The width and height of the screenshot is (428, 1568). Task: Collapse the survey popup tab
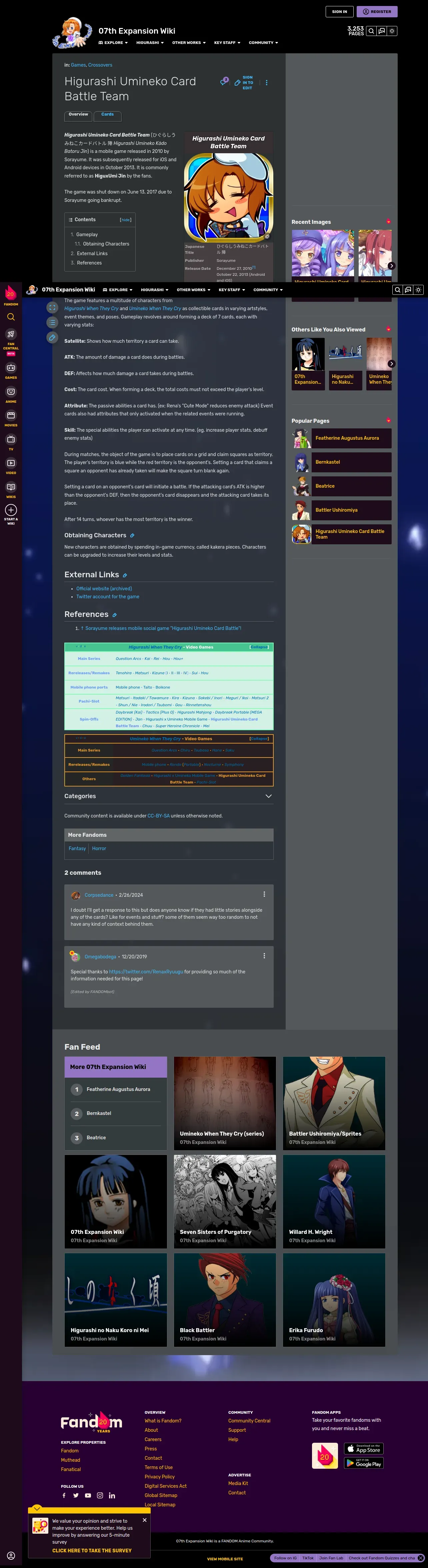click(37, 1508)
